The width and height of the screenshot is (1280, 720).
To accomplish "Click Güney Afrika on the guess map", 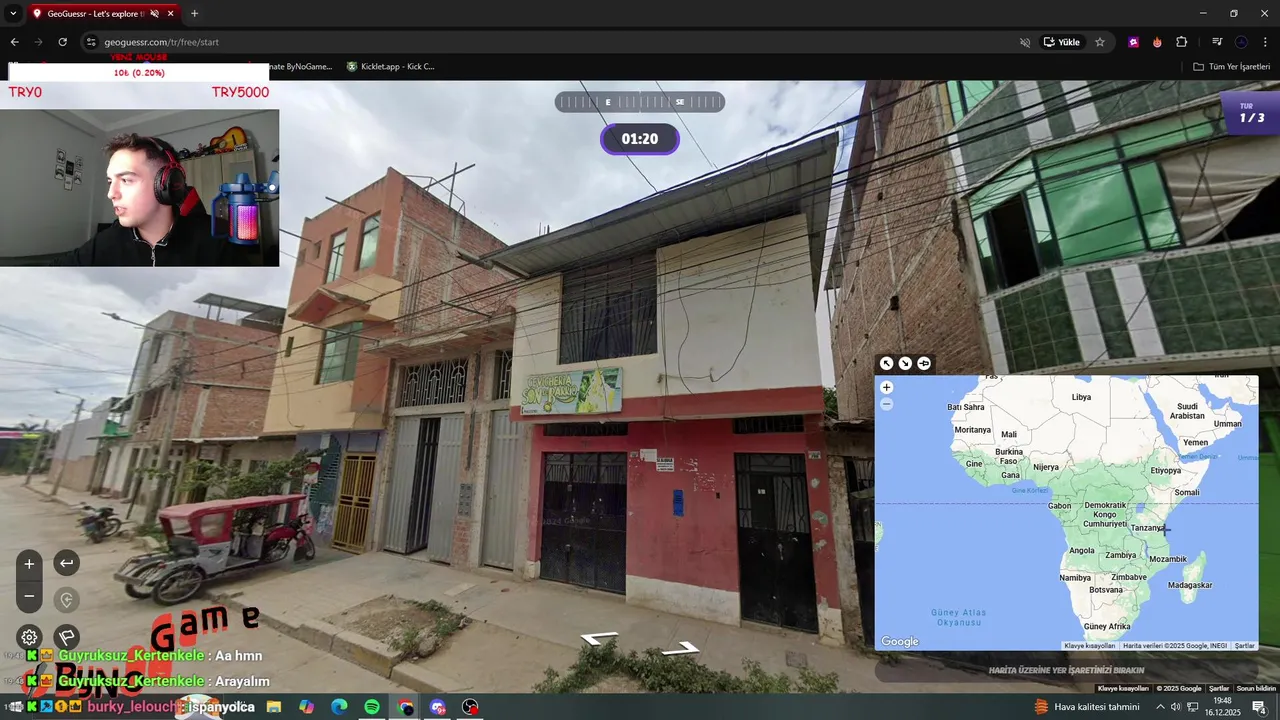I will point(1106,626).
